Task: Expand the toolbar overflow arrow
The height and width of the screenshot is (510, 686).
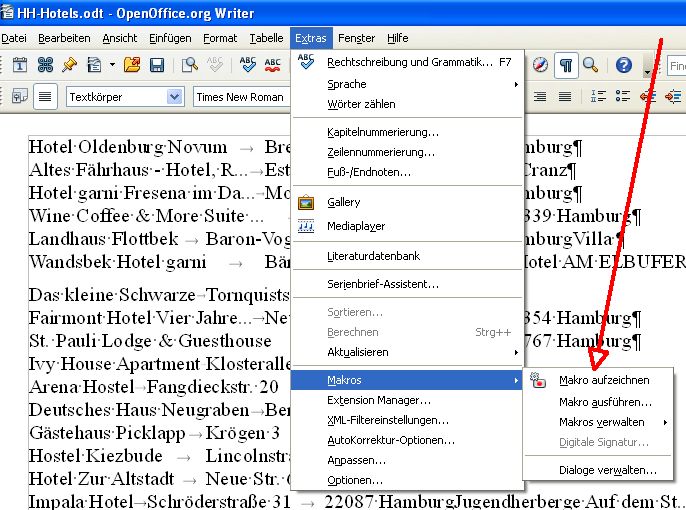Action: point(648,71)
